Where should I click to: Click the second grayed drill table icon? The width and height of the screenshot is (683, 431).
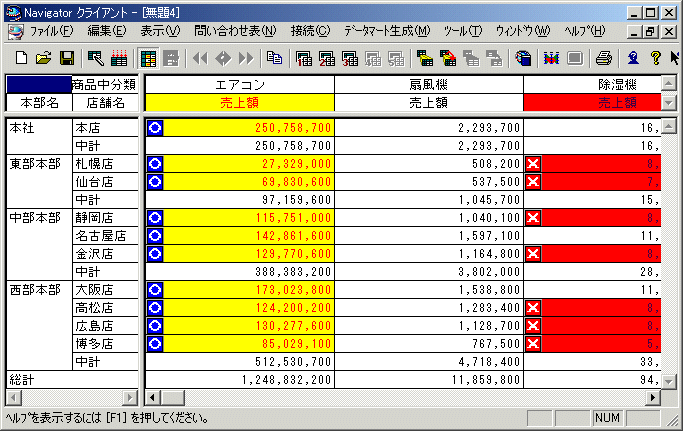(x=494, y=58)
